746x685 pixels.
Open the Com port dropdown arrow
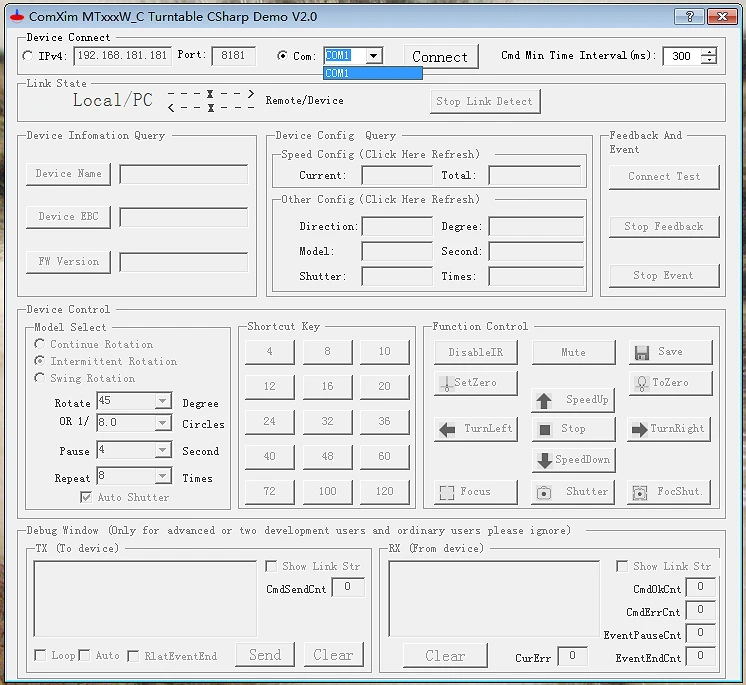pyautogui.click(x=374, y=56)
